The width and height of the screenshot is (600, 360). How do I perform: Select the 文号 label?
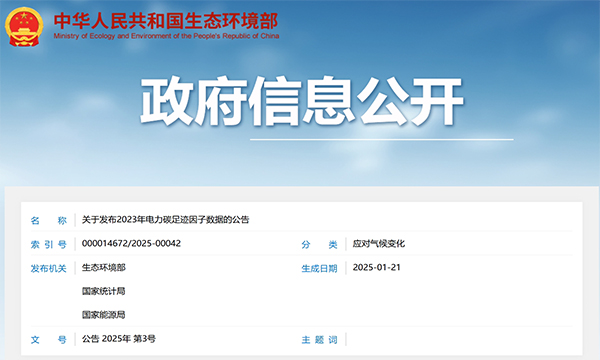49,339
